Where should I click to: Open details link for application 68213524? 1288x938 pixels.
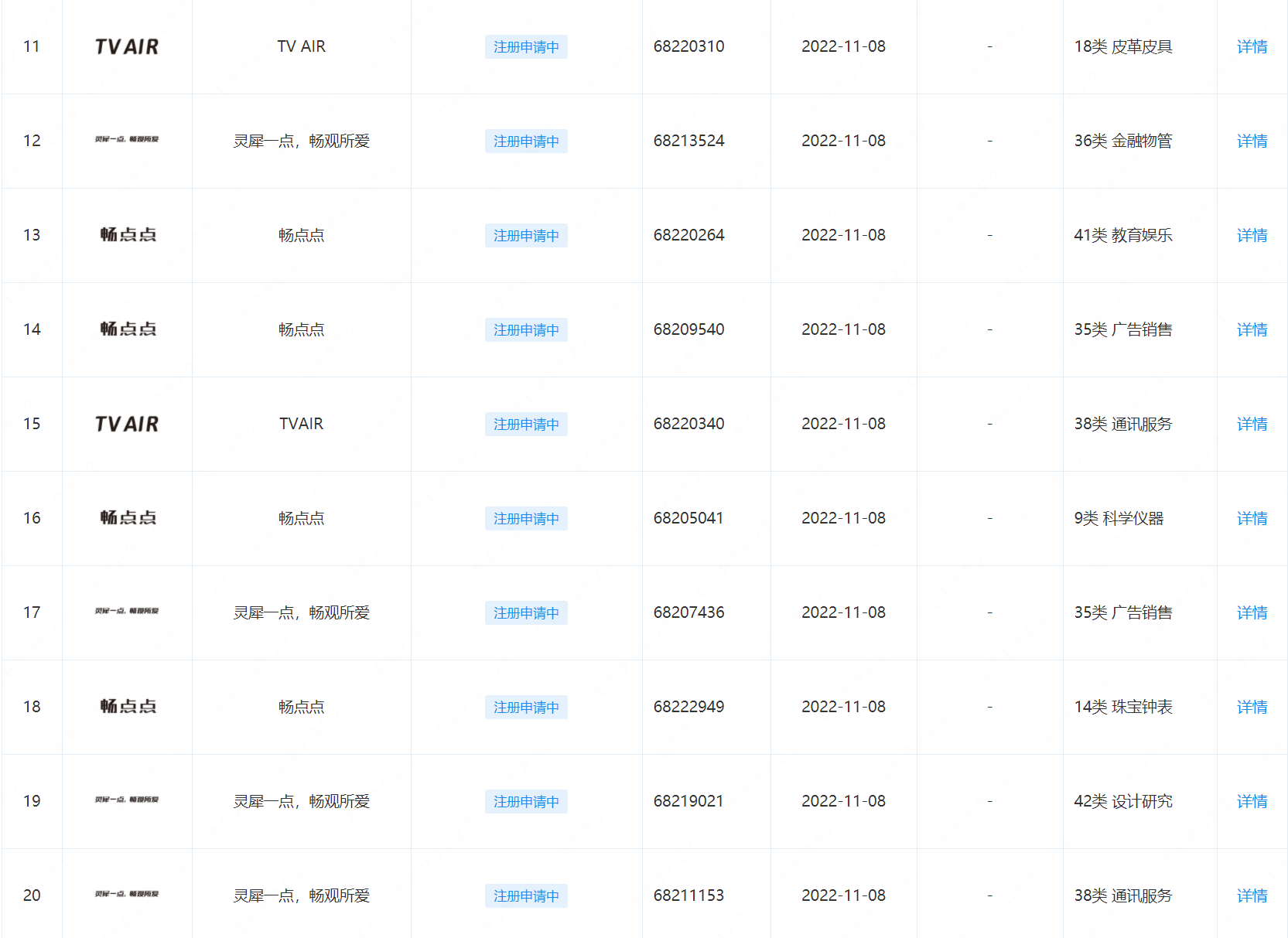[x=1252, y=142]
